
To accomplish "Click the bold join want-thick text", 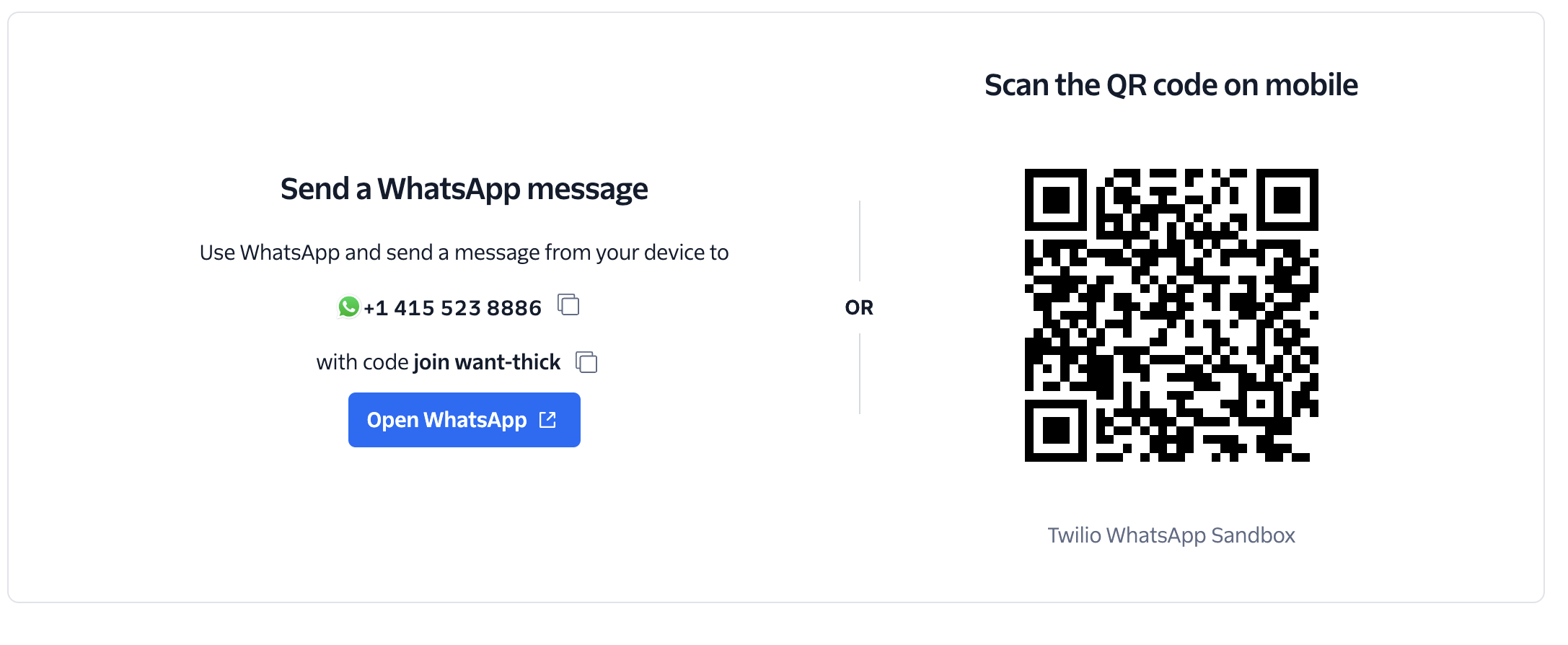I will [x=487, y=362].
